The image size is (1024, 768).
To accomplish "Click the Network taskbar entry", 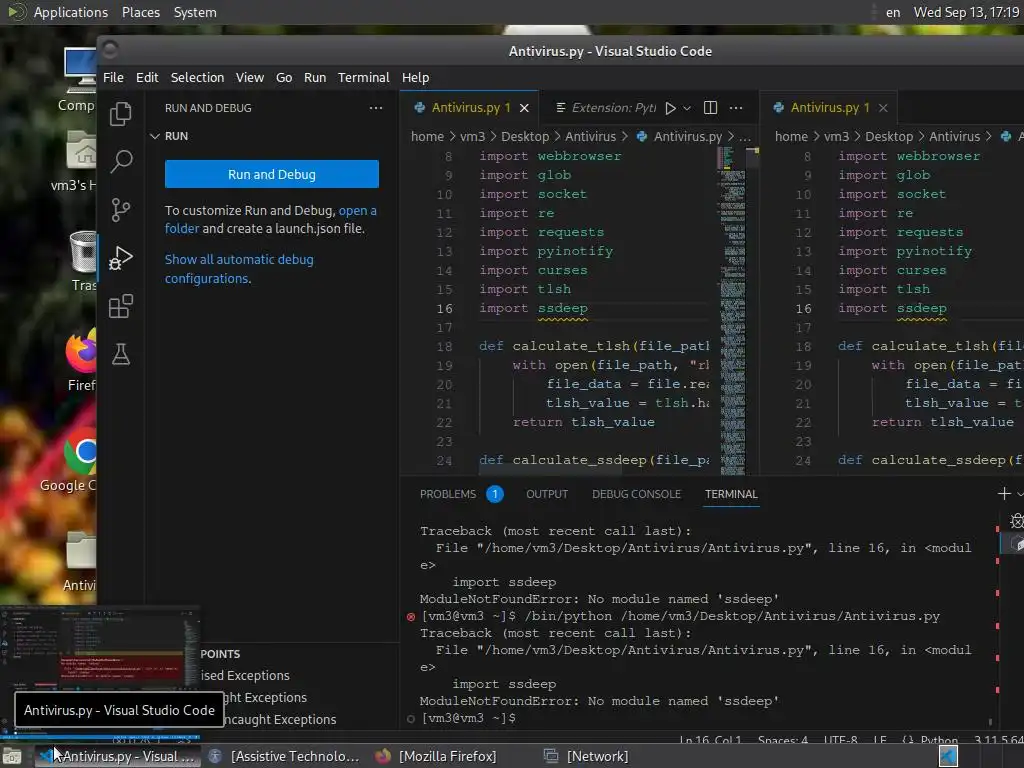I will 586,756.
